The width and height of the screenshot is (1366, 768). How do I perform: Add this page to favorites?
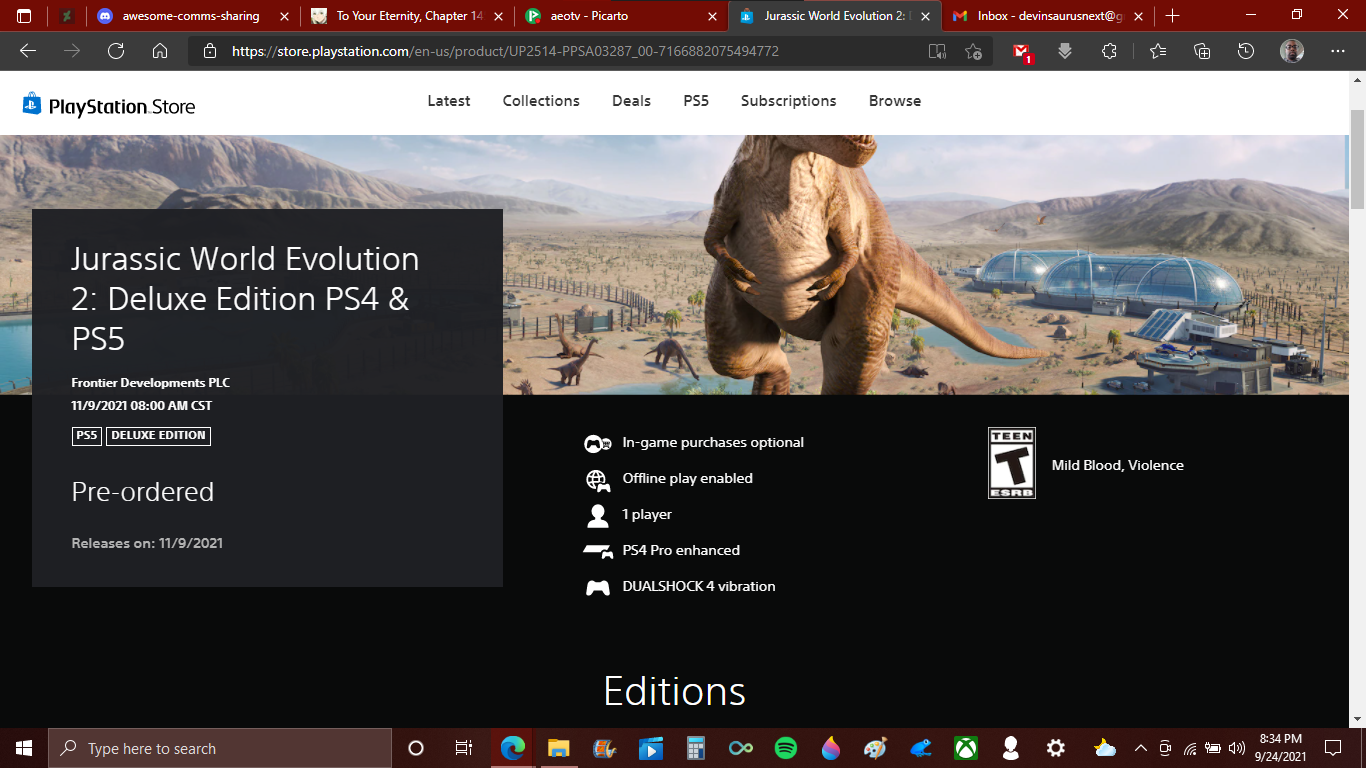click(x=974, y=51)
